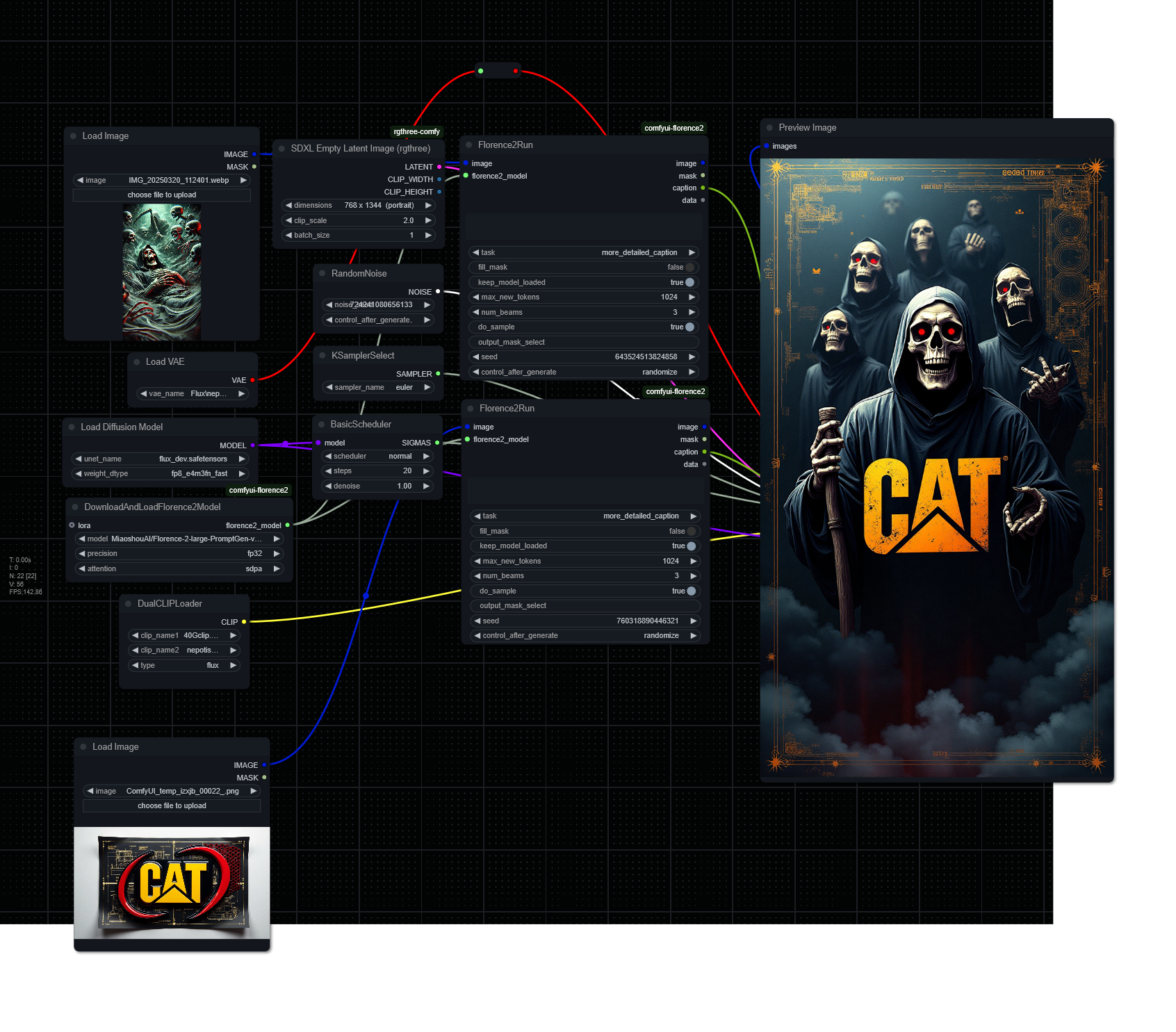Open the unet_name dropdown showing flux_dev.safetensors

coord(161,459)
